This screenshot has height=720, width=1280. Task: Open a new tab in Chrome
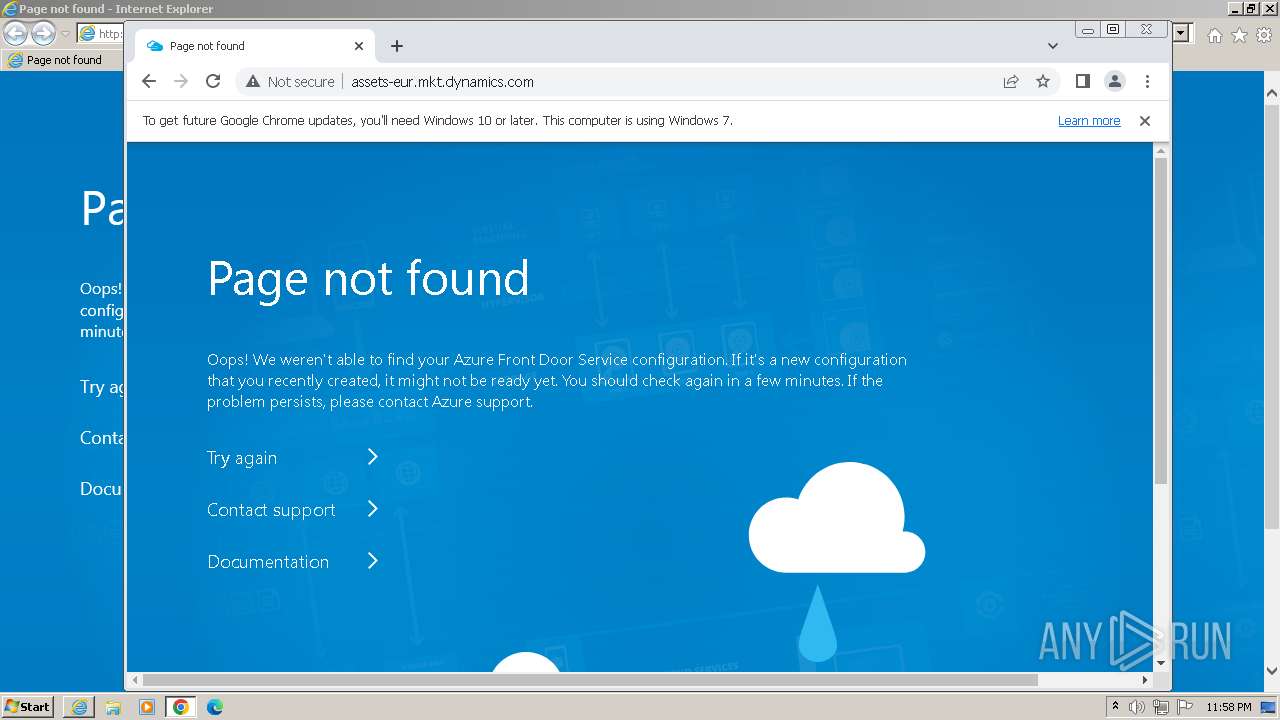pyautogui.click(x=397, y=46)
